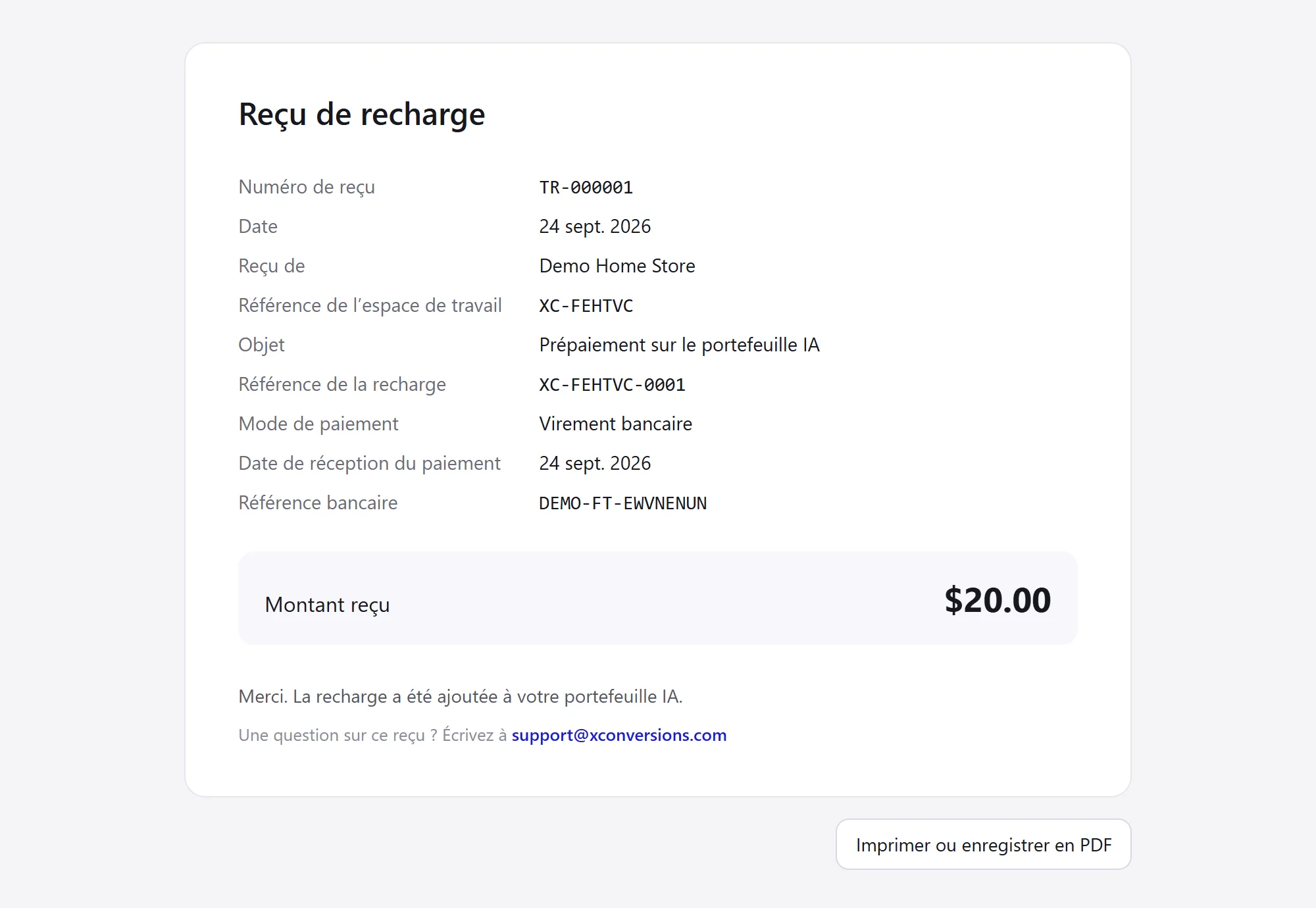Screen dimensions: 1316x908
Task: Click the 'Reçu de' label
Action: [271, 266]
